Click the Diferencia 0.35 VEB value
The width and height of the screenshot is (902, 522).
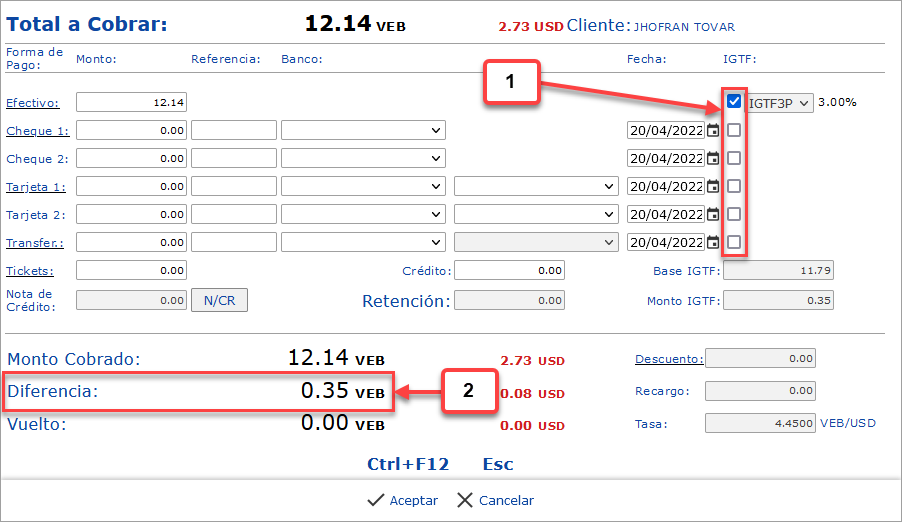[x=343, y=391]
